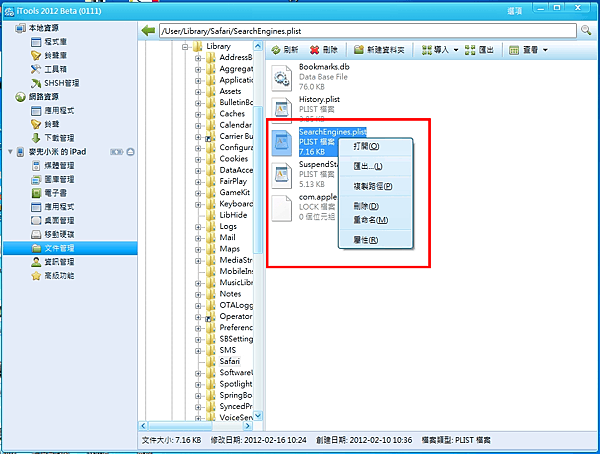This screenshot has height=454, width=600.
Task: Click the import icon in toolbar
Action: (427, 50)
